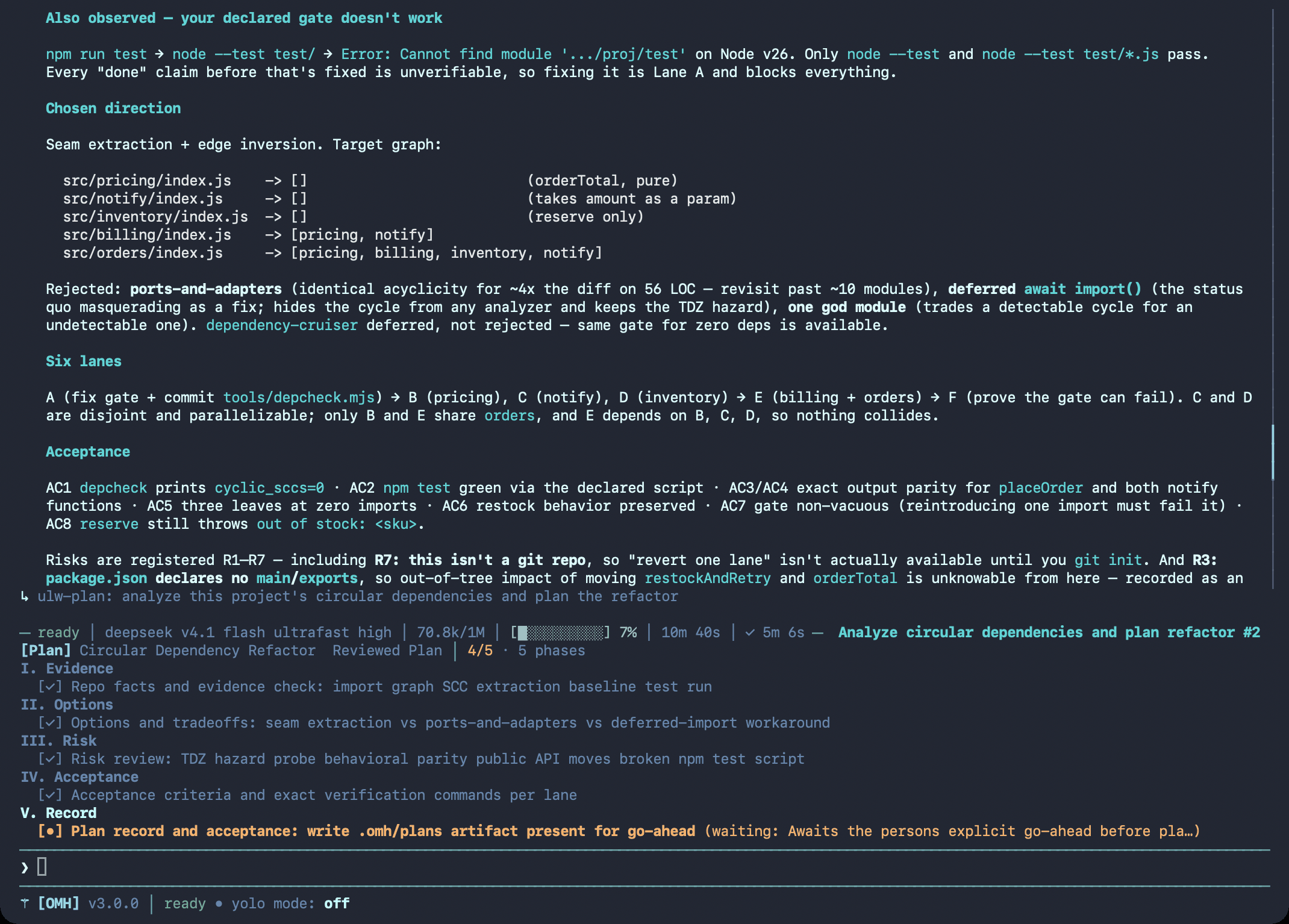Click the tools/depcheck.mjs file reference

pyautogui.click(x=299, y=398)
